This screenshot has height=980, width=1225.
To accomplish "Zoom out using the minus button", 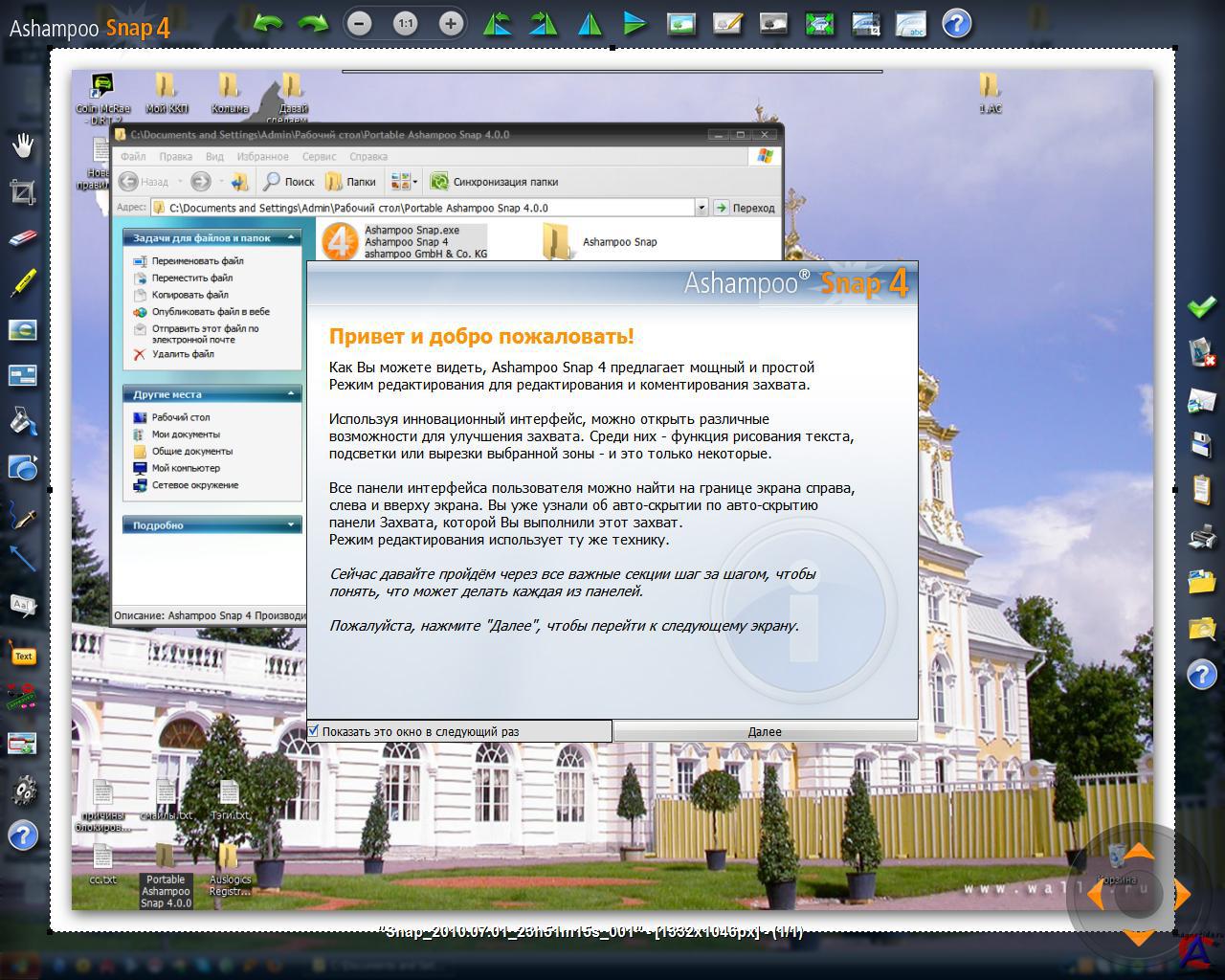I will [x=359, y=23].
